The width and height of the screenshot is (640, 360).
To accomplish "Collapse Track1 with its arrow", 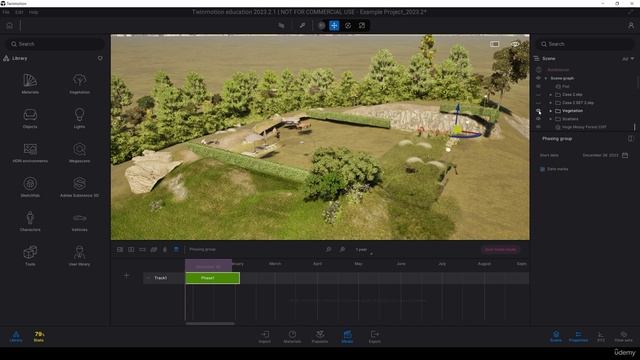I will [x=148, y=278].
